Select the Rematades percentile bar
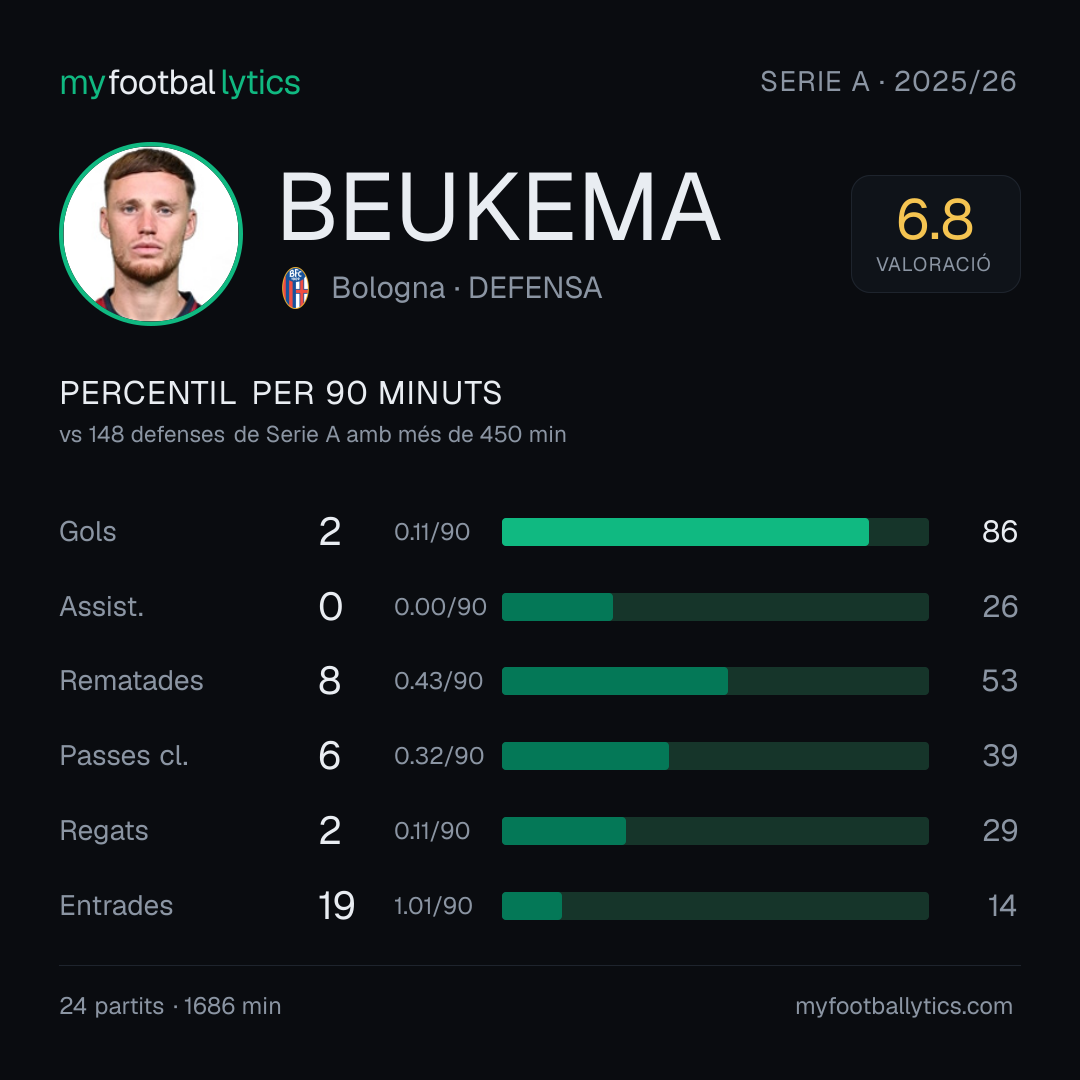The width and height of the screenshot is (1080, 1080). click(x=715, y=681)
